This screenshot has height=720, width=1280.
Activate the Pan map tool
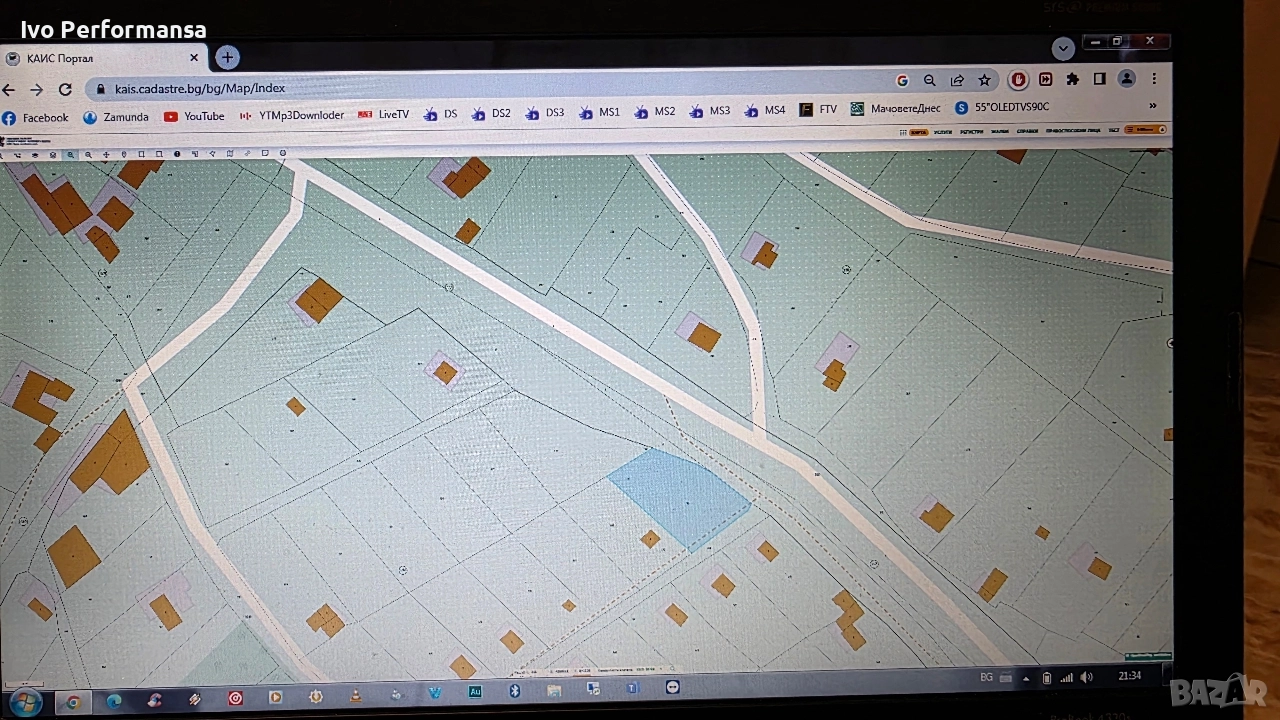pos(107,154)
